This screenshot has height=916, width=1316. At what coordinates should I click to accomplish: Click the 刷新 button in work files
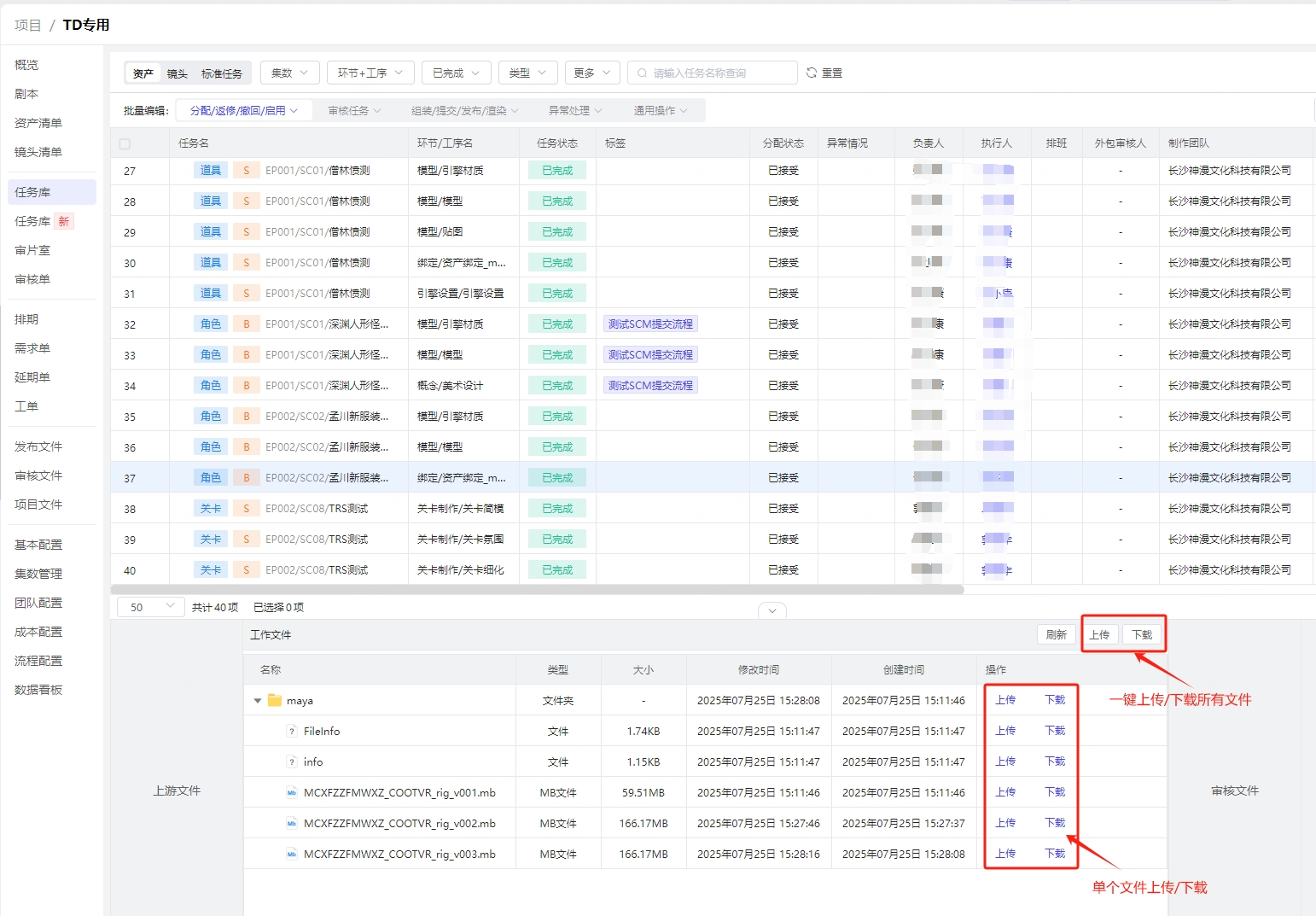tap(1056, 635)
